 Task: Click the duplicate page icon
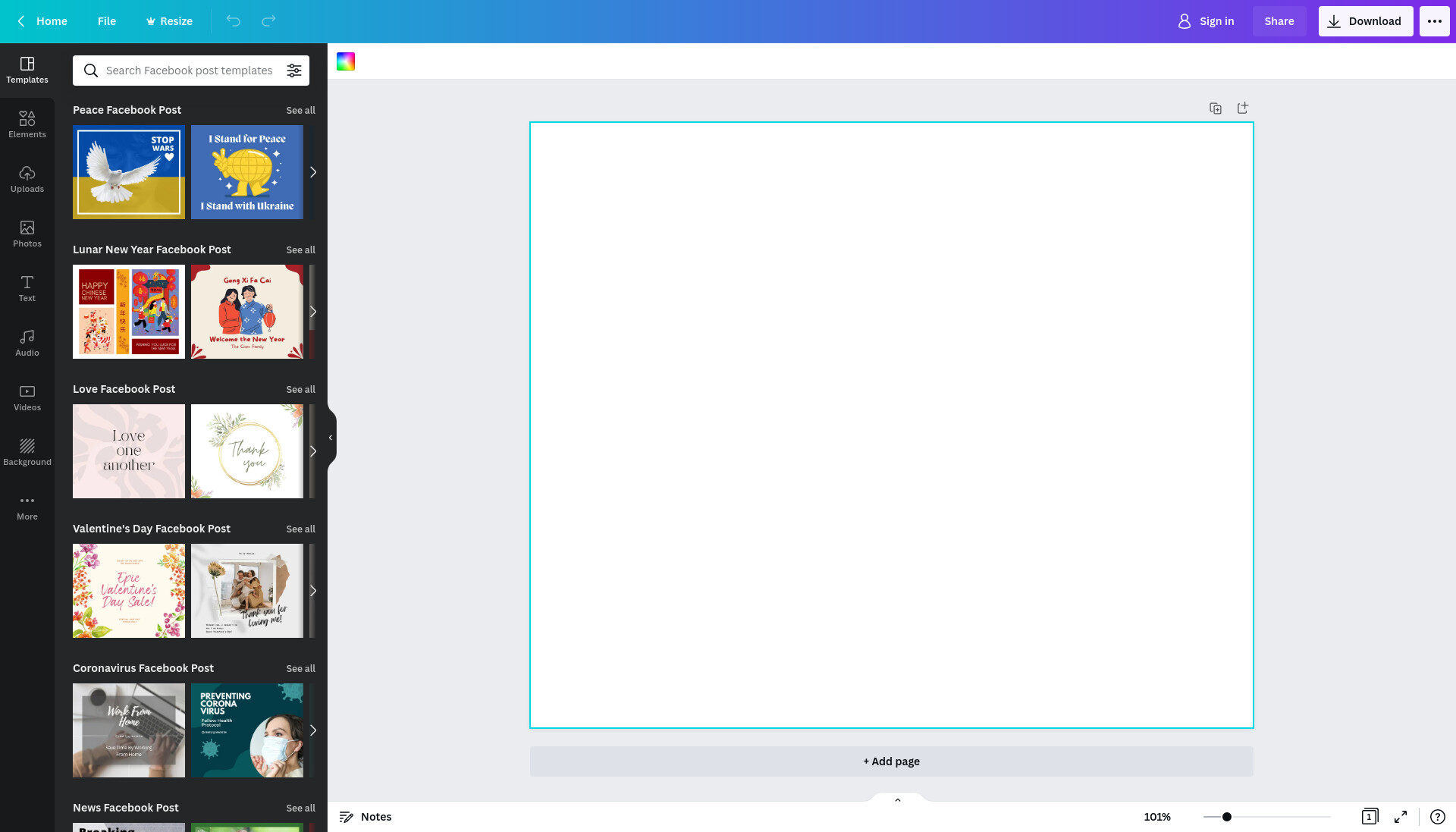pos(1216,108)
